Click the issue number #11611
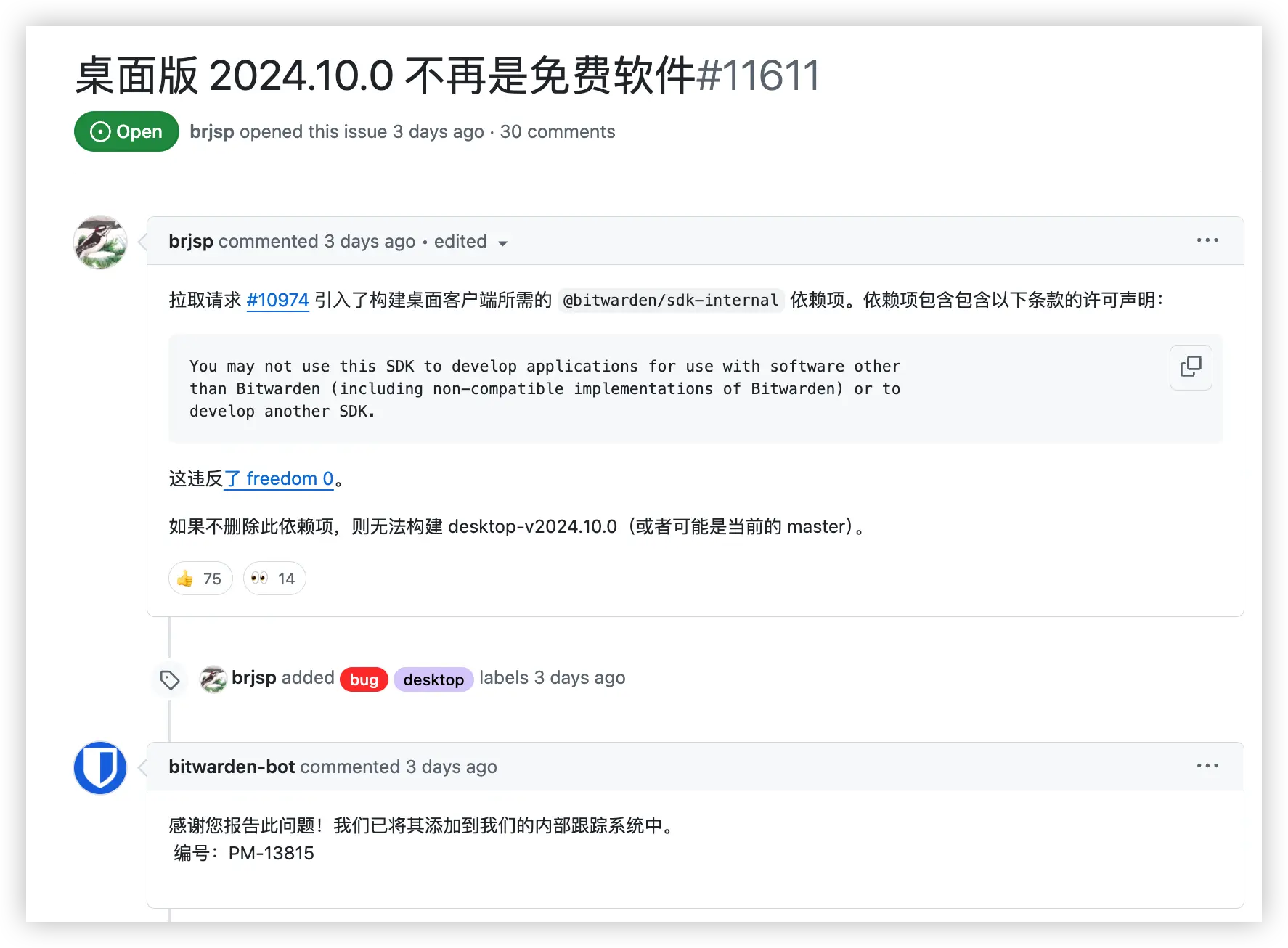The image size is (1288, 948). pos(758,75)
